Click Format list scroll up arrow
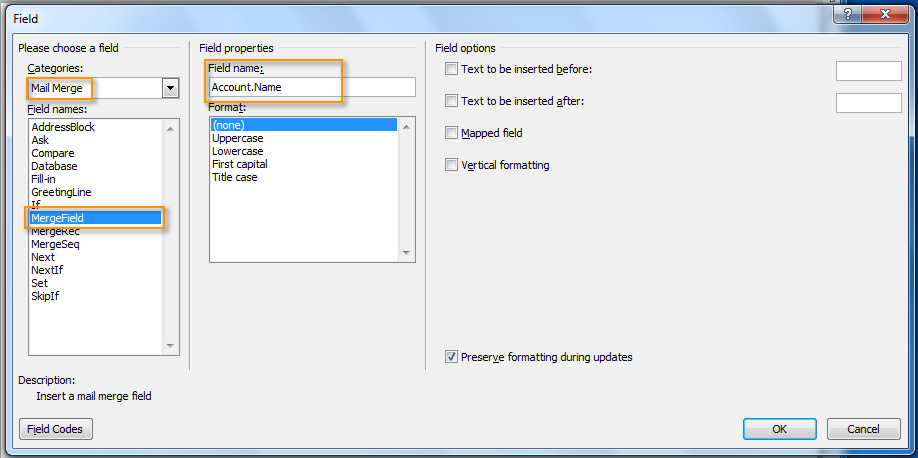This screenshot has height=458, width=918. pos(406,127)
